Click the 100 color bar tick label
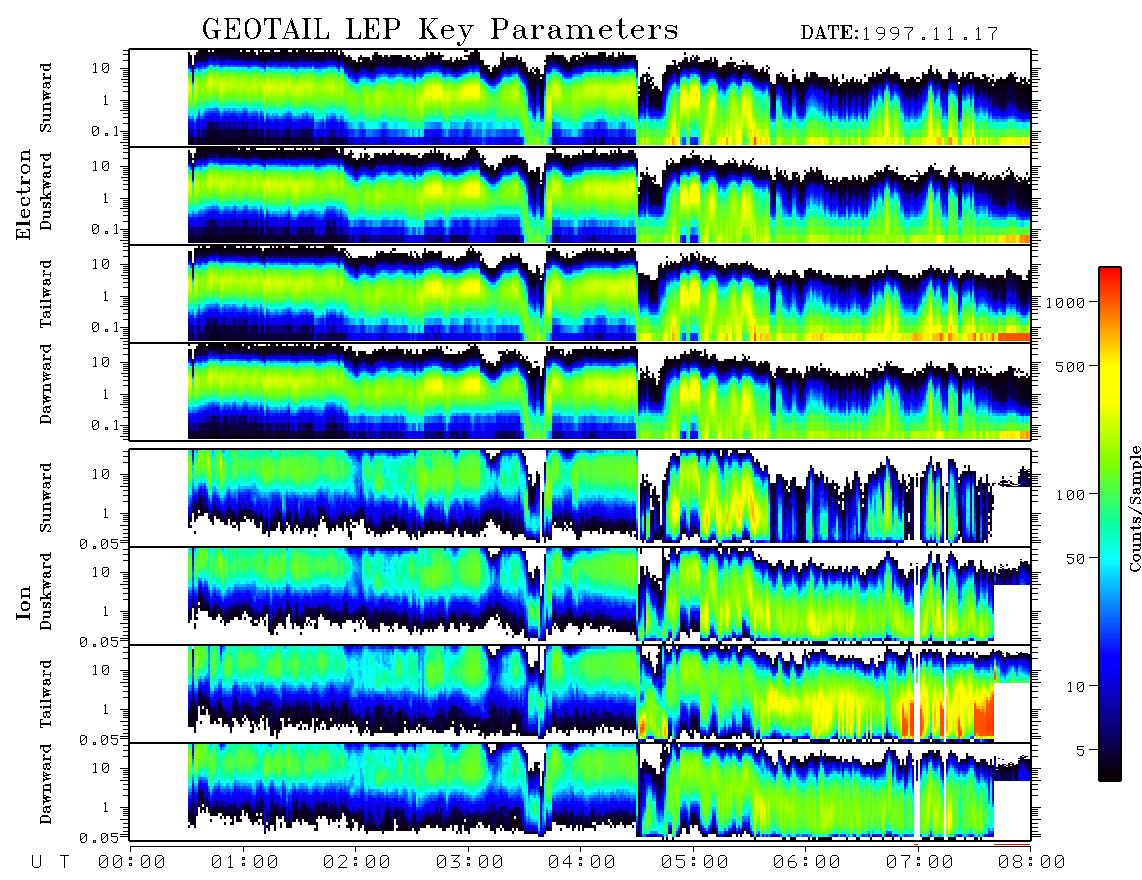The width and height of the screenshot is (1142, 880). [1070, 495]
